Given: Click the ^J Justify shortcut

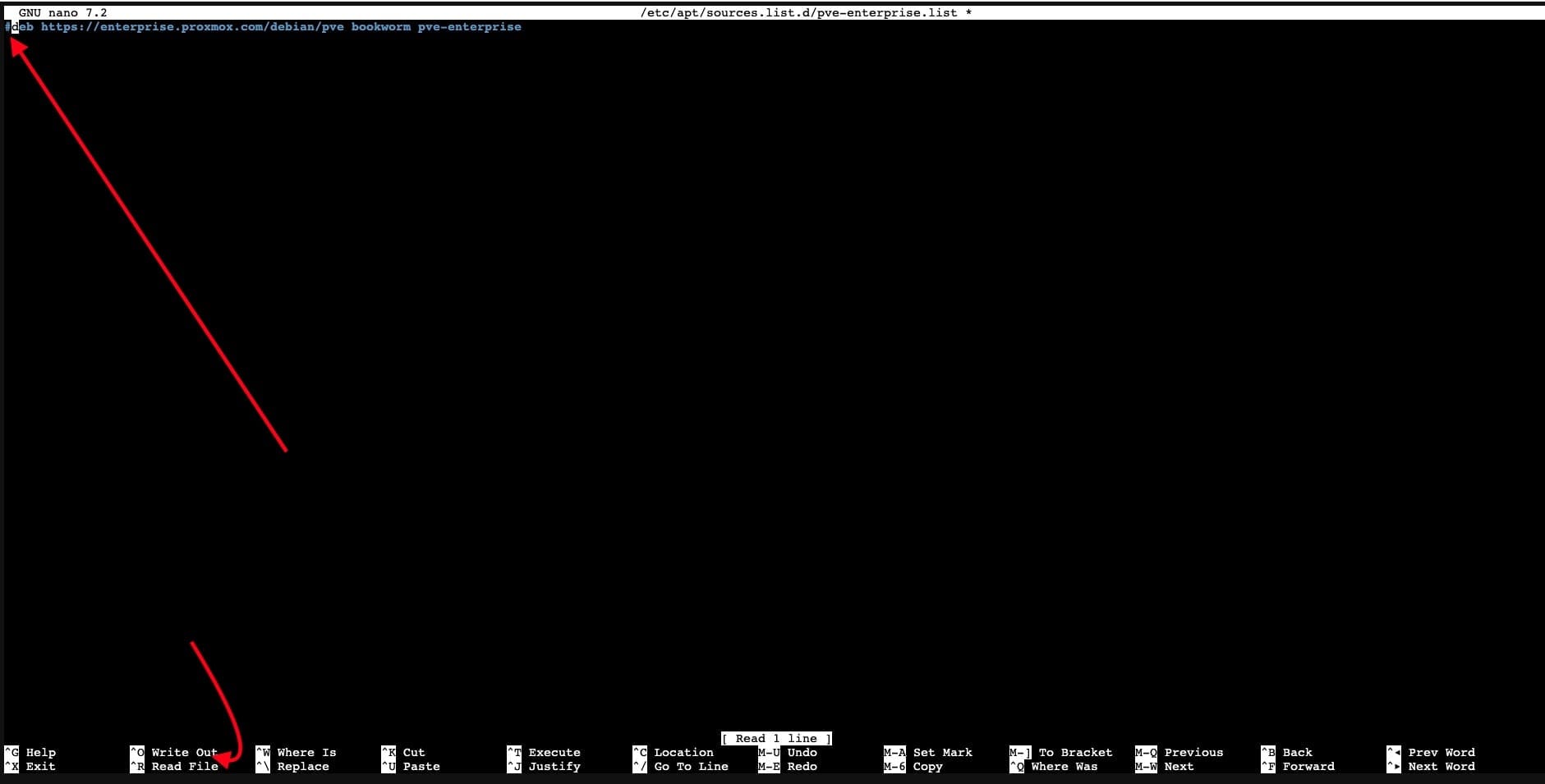Looking at the screenshot, I should [x=544, y=766].
